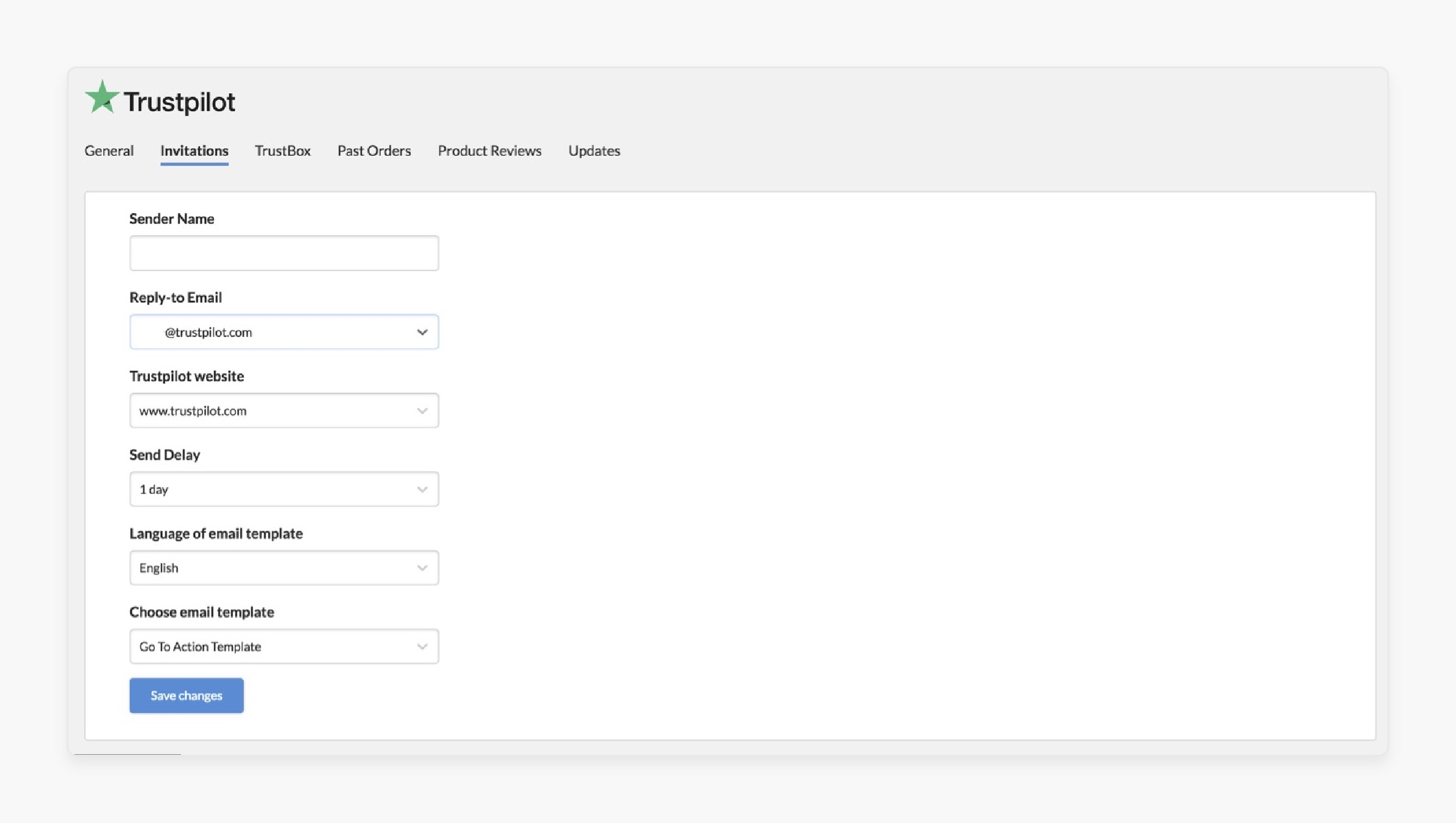Focus the Sender Name input field
Viewport: 1456px width, 823px height.
284,253
